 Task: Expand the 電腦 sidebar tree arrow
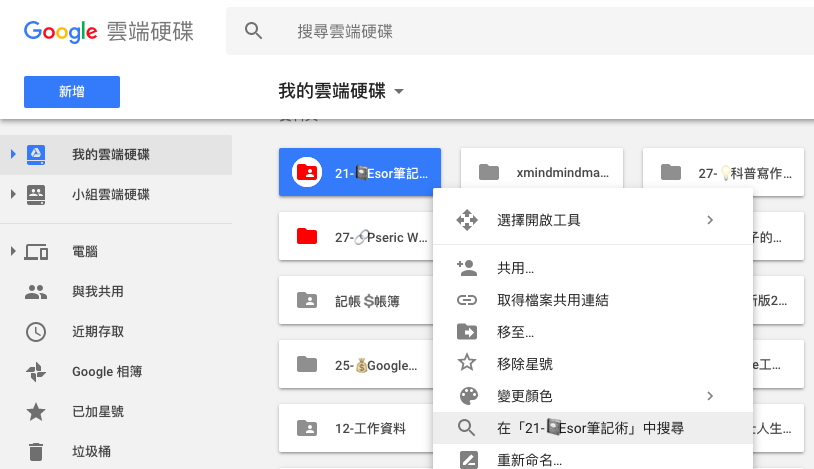13,251
